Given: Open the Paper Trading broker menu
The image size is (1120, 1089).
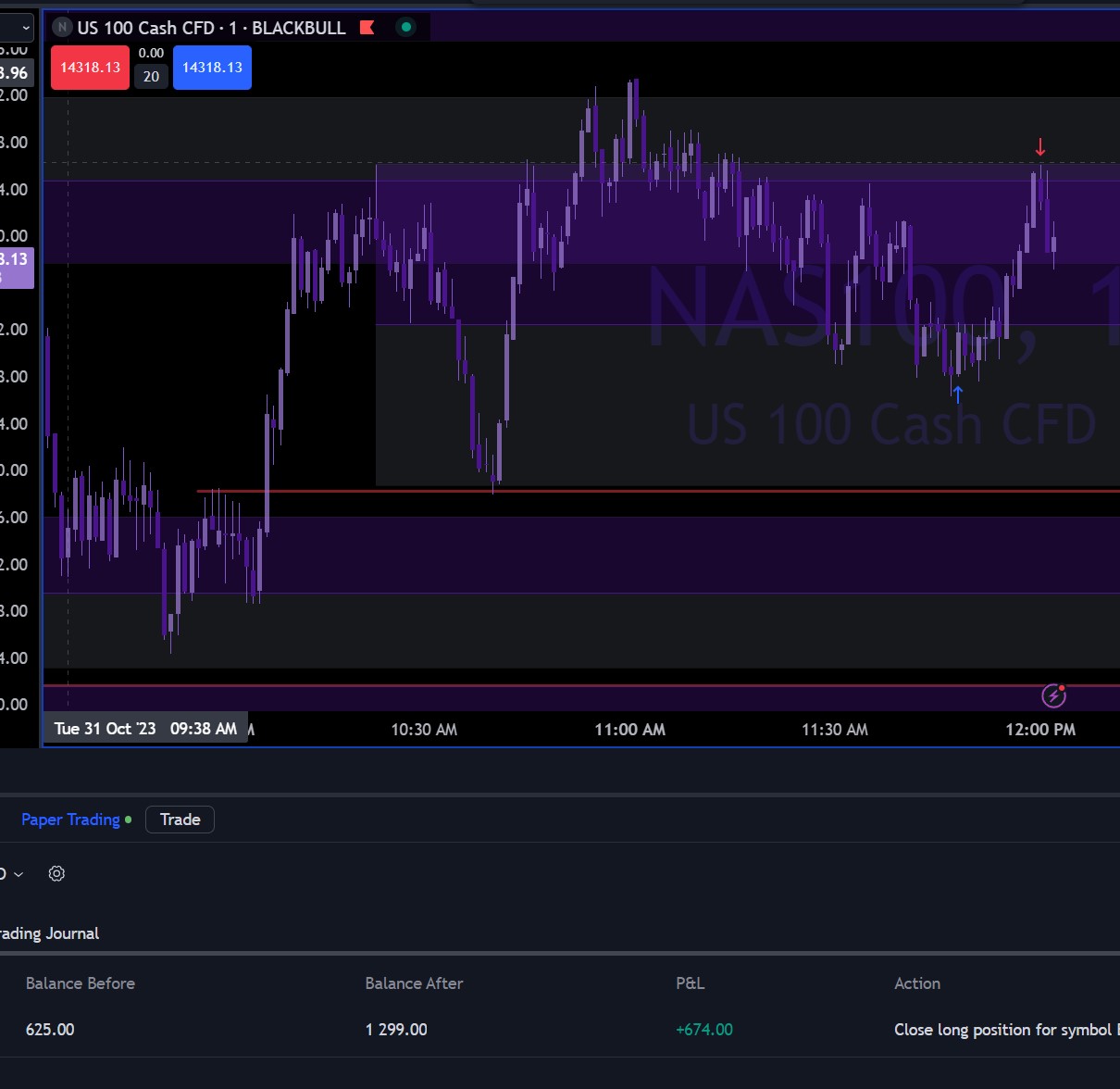Looking at the screenshot, I should [70, 820].
